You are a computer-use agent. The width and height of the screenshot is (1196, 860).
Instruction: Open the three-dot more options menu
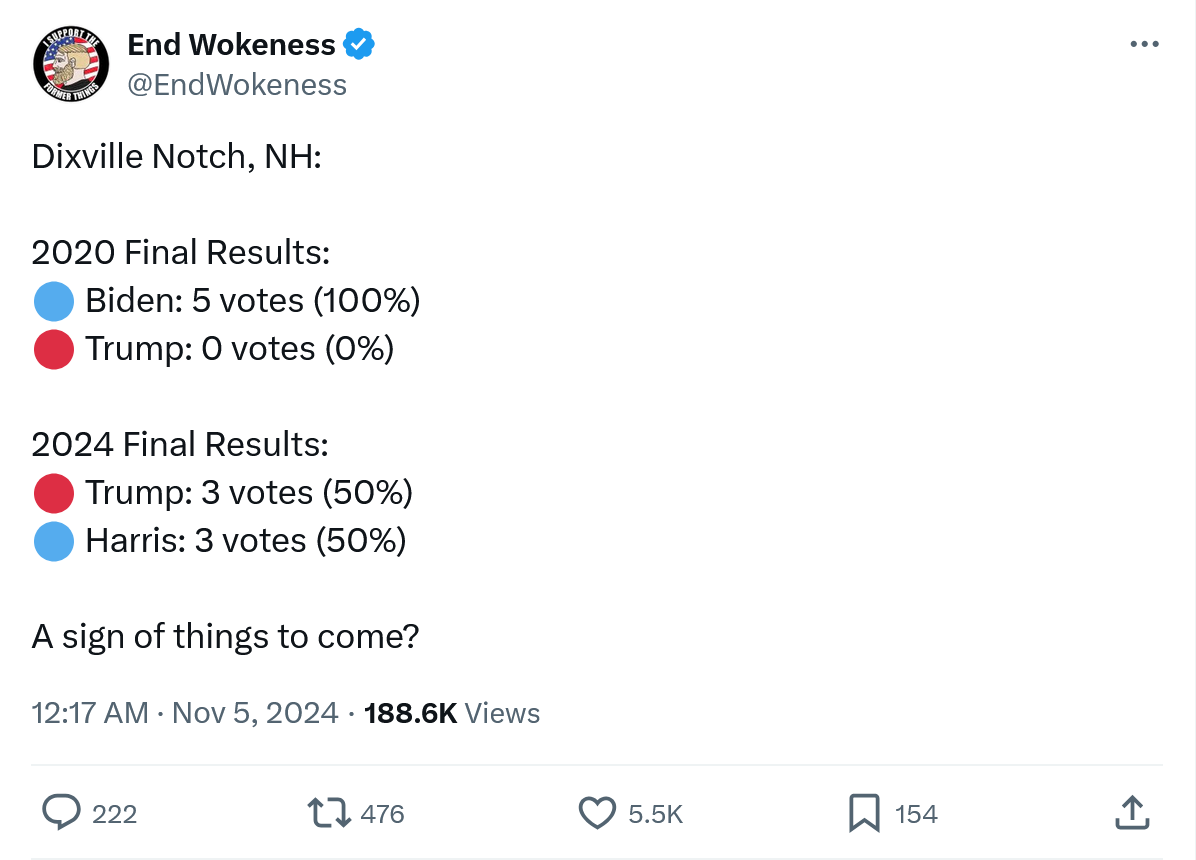(1143, 45)
